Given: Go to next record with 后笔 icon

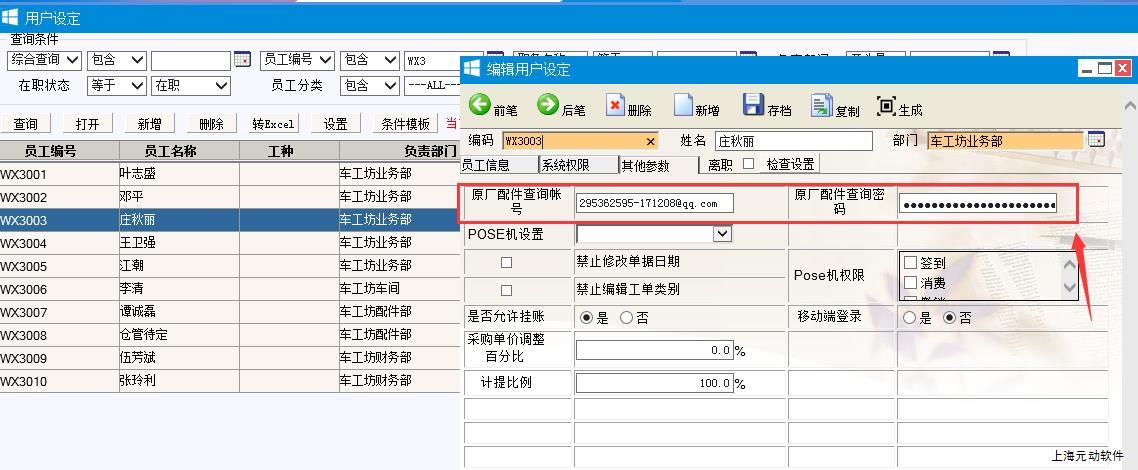Looking at the screenshot, I should click(548, 106).
